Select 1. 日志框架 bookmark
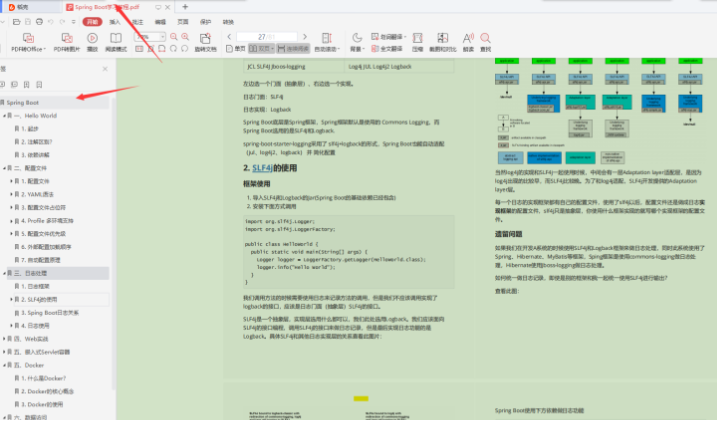Image resolution: width=720 pixels, height=421 pixels. click(x=35, y=286)
